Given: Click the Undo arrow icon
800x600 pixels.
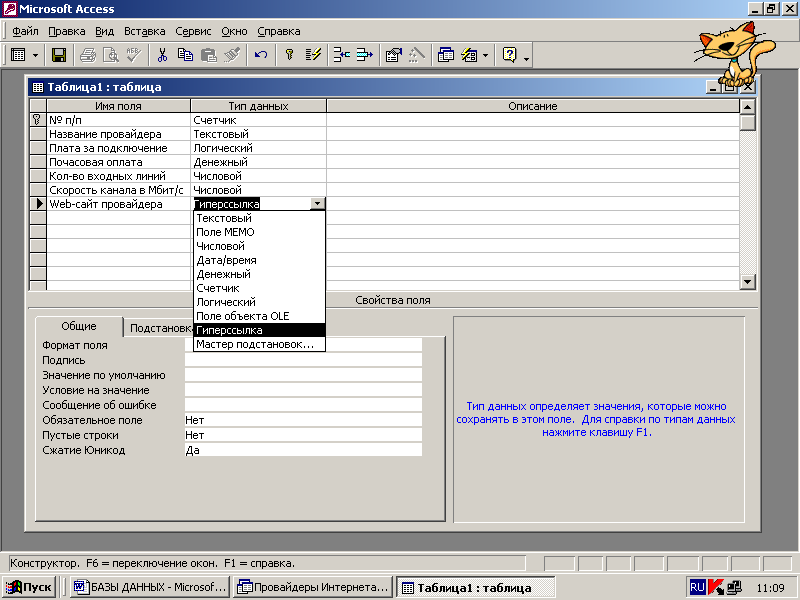Looking at the screenshot, I should click(x=261, y=55).
